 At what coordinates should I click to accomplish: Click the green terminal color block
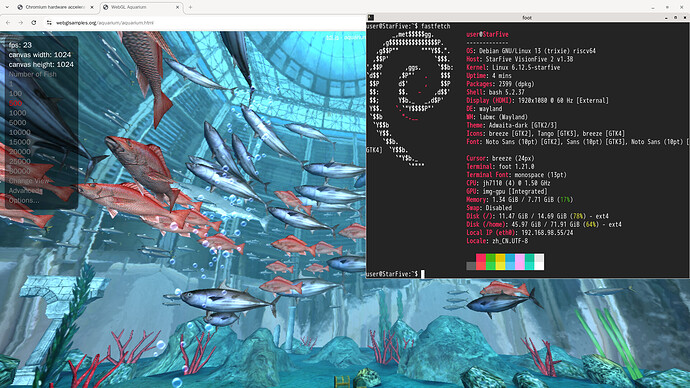(x=490, y=262)
